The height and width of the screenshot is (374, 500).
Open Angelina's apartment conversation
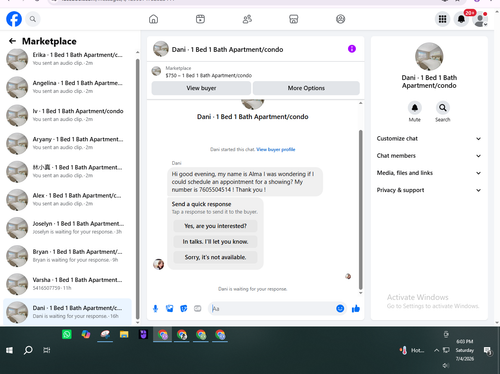tap(67, 87)
